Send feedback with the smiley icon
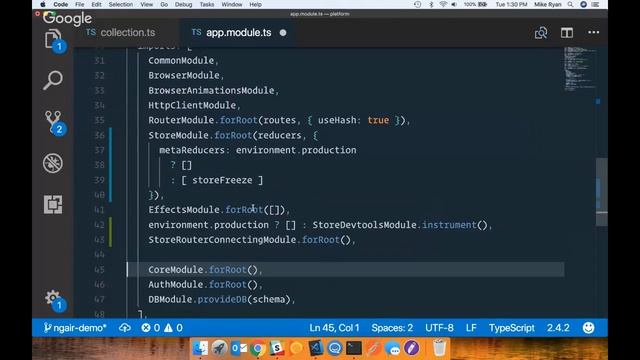Screen dimensions: 640x360 [x=588, y=328]
